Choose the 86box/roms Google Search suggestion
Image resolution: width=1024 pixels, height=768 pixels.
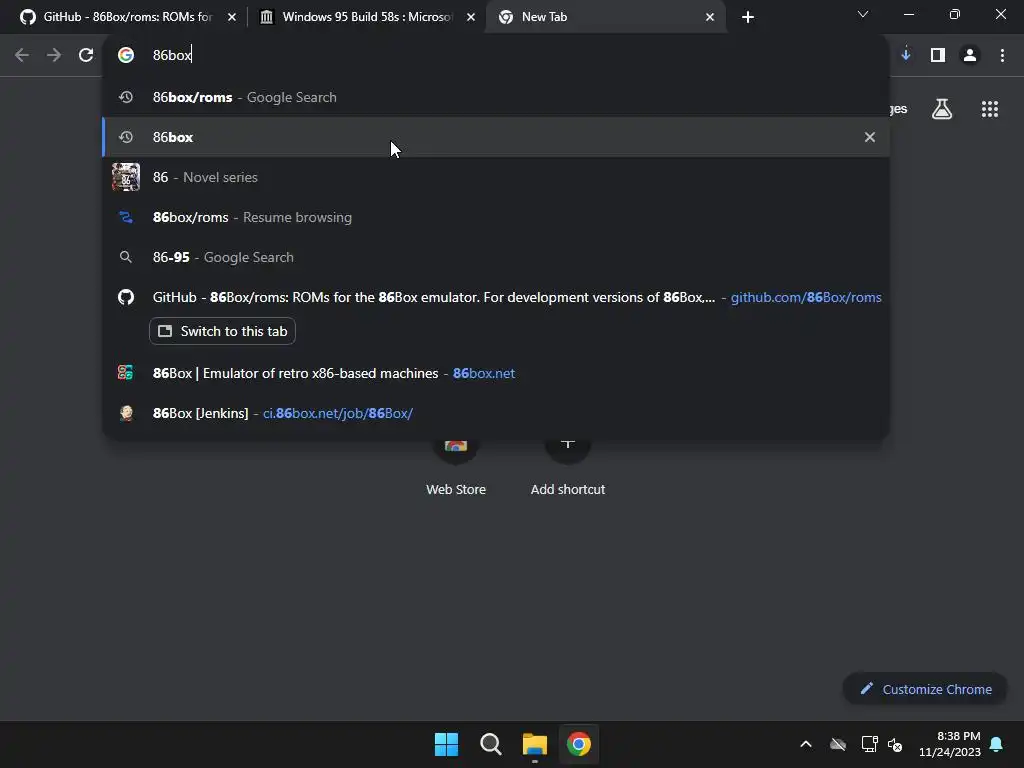496,97
